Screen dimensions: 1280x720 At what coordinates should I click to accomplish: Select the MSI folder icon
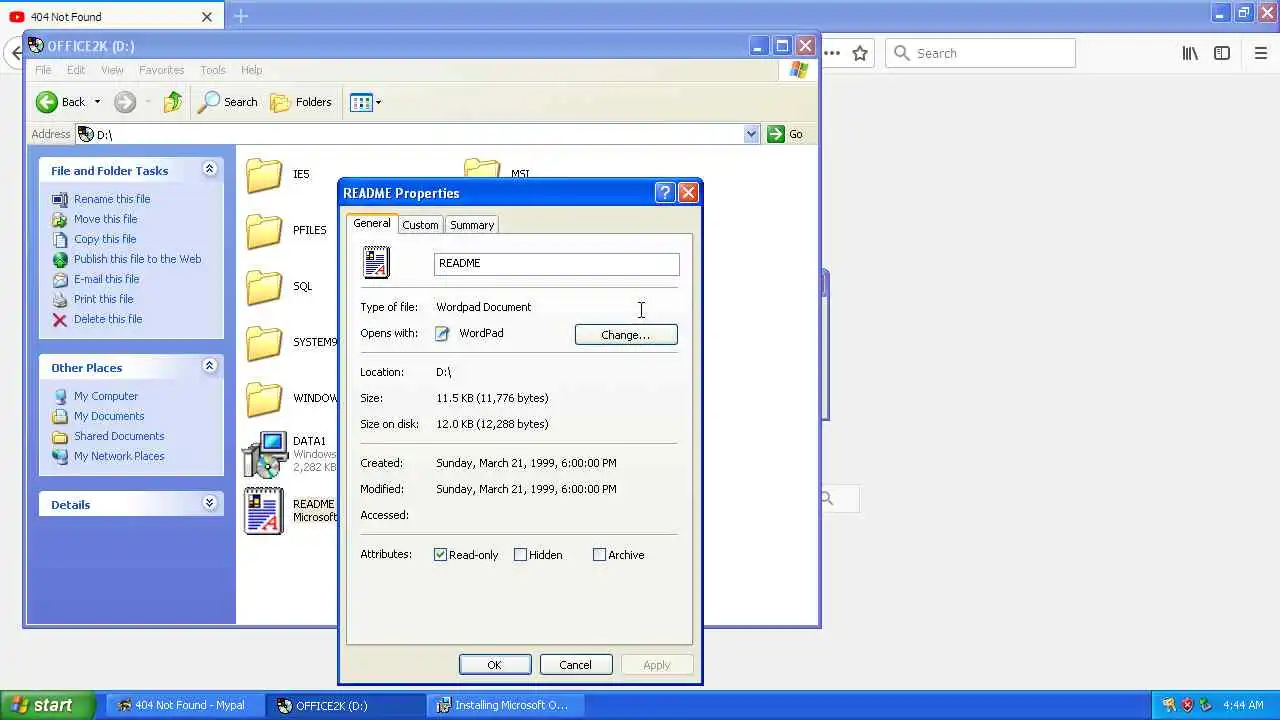coord(482,168)
